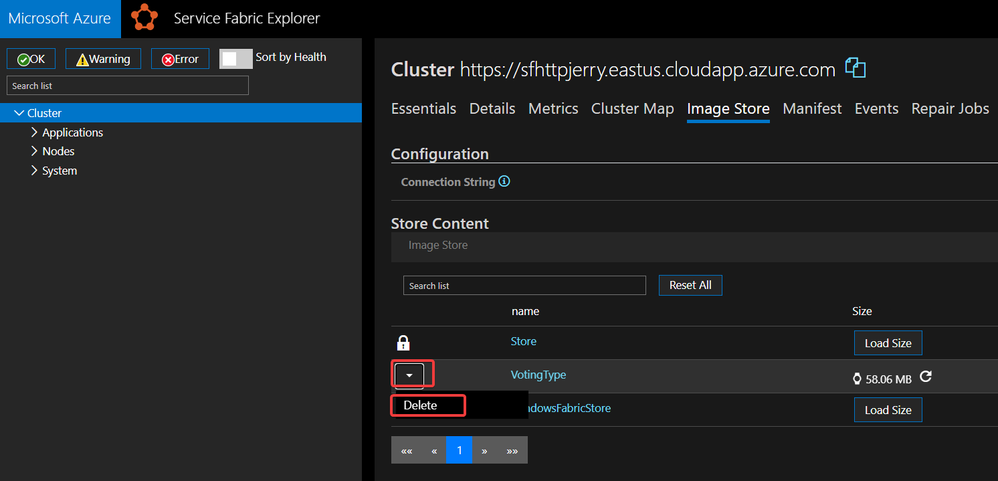Open the Metrics tab
This screenshot has width=998, height=481.
(x=553, y=109)
